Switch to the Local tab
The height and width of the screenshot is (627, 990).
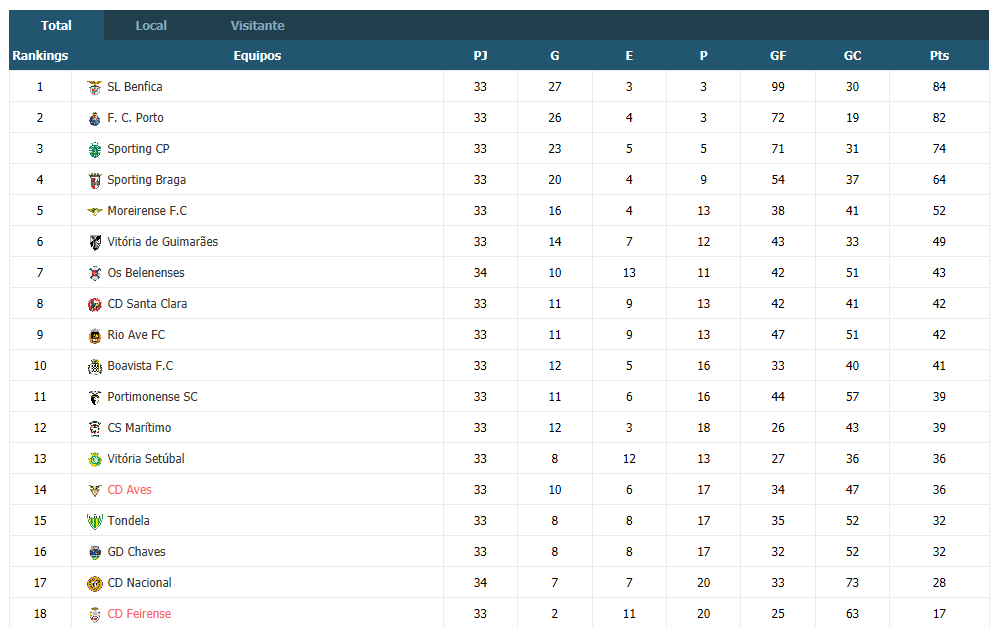click(x=151, y=25)
